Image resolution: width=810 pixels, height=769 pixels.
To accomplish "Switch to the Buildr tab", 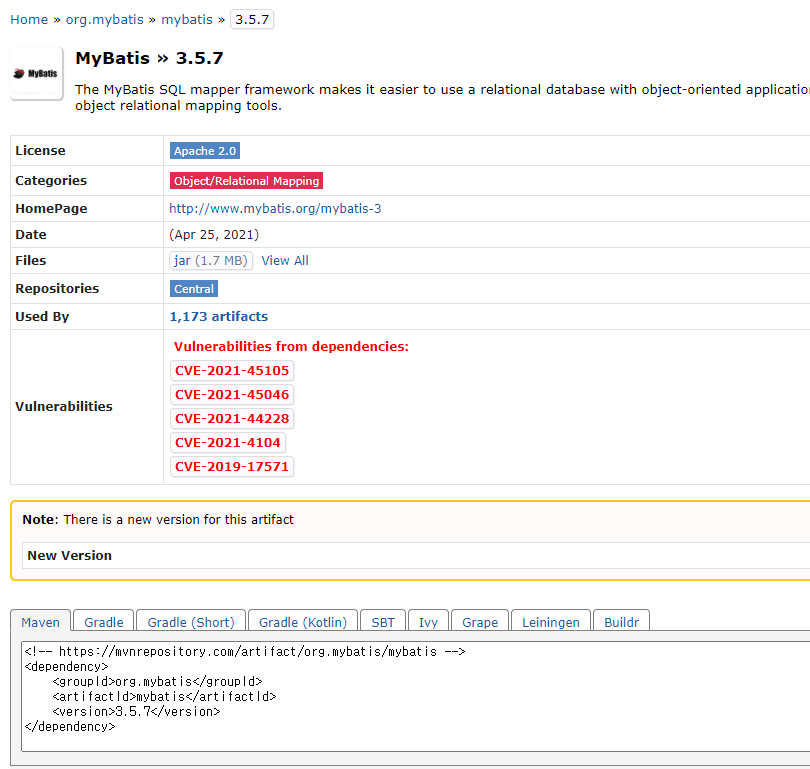I will pos(621,622).
